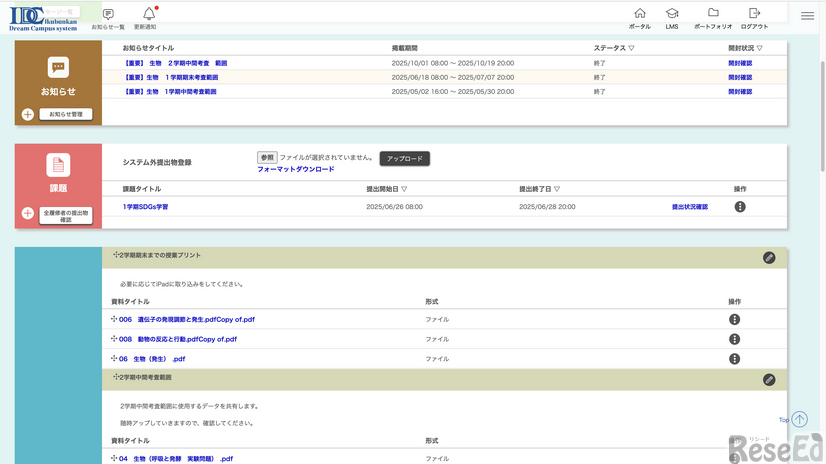
Task: Click the 2025/06/28 20:00 end date
Action: tap(547, 207)
